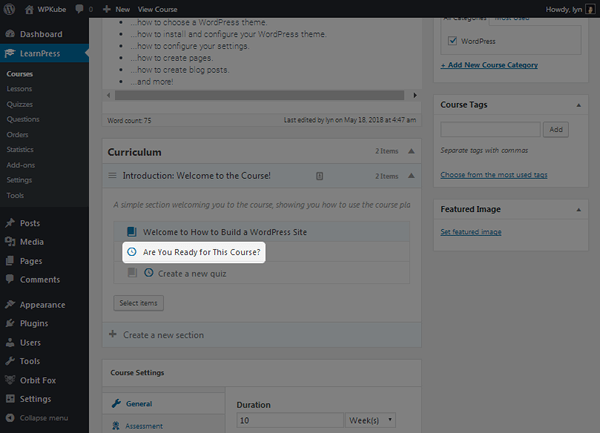Open the Week(s) duration unit dropdown
This screenshot has height=433, width=600.
click(x=370, y=420)
